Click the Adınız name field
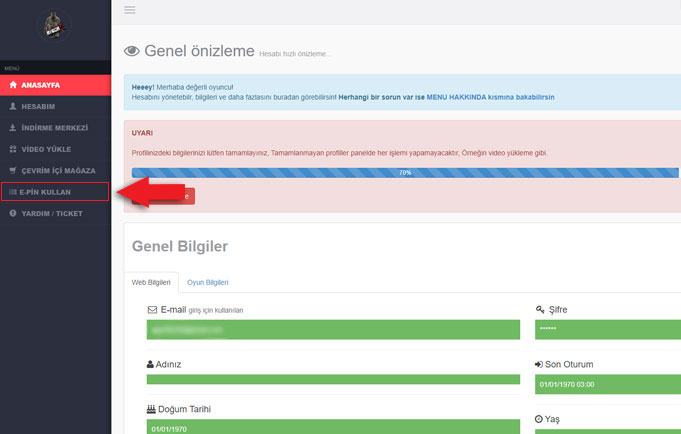 pyautogui.click(x=333, y=379)
